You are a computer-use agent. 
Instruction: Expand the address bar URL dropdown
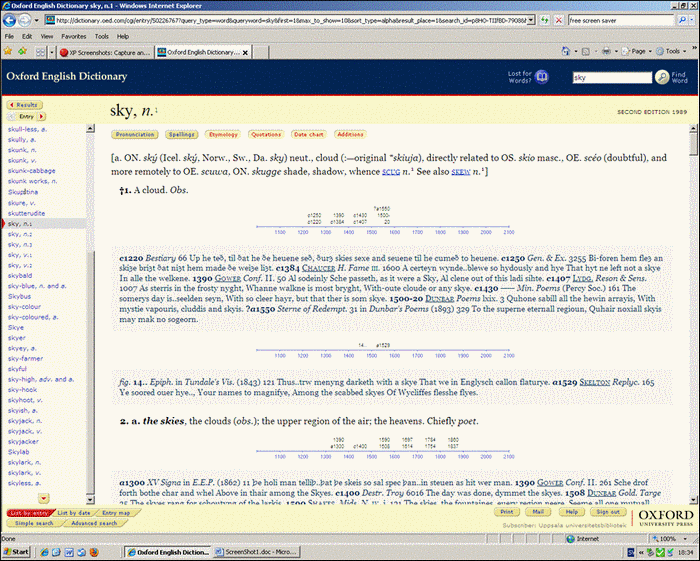(x=529, y=19)
